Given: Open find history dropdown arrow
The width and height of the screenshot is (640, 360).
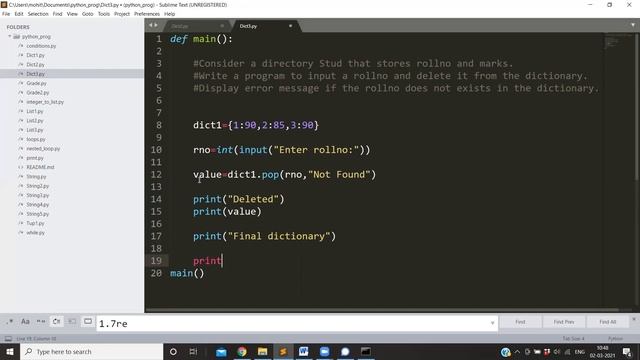Looking at the screenshot, I should tap(492, 323).
